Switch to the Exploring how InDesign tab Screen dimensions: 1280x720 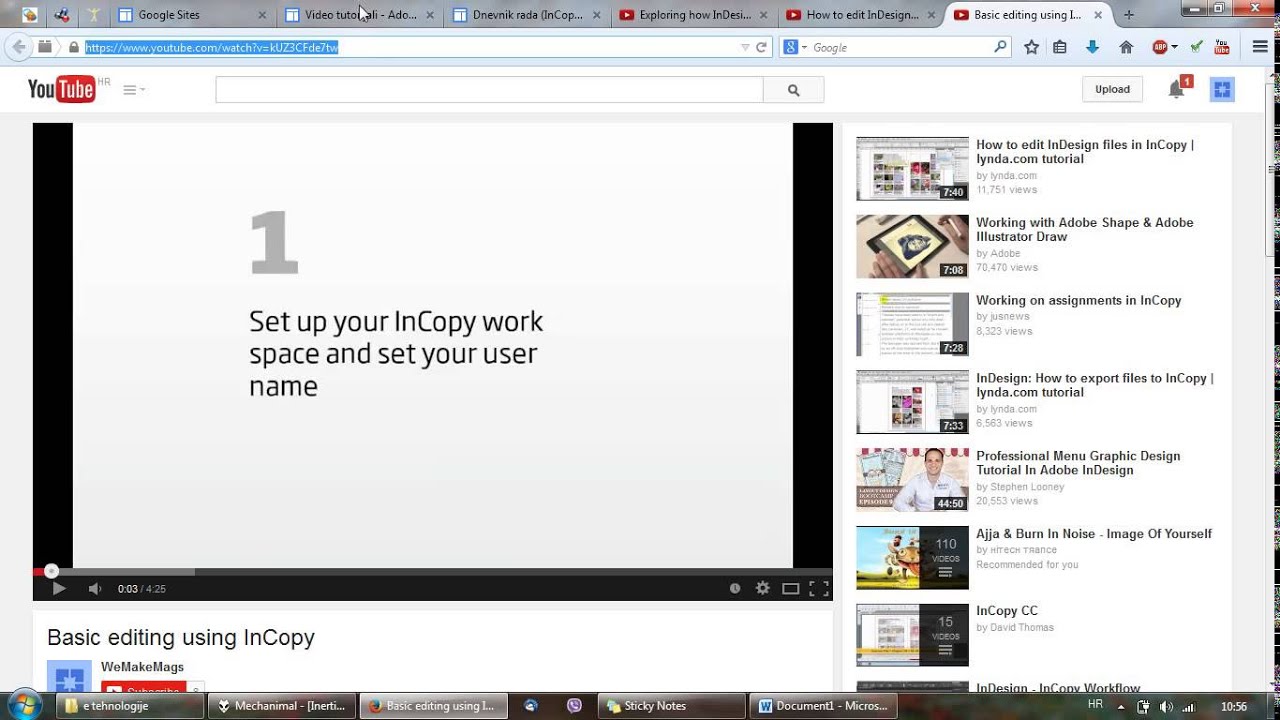coord(694,15)
